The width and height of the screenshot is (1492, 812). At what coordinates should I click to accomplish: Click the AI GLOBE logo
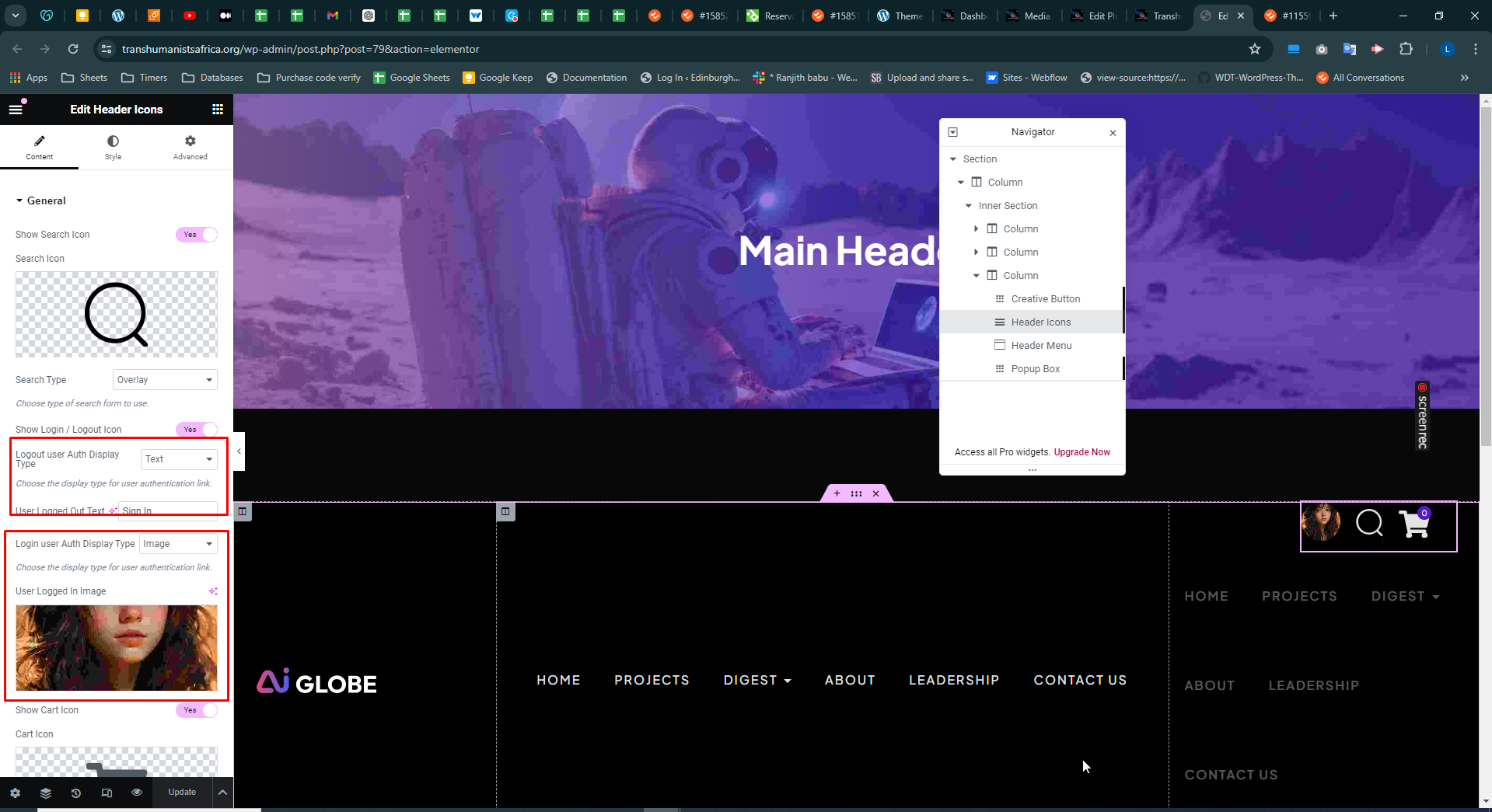(316, 681)
